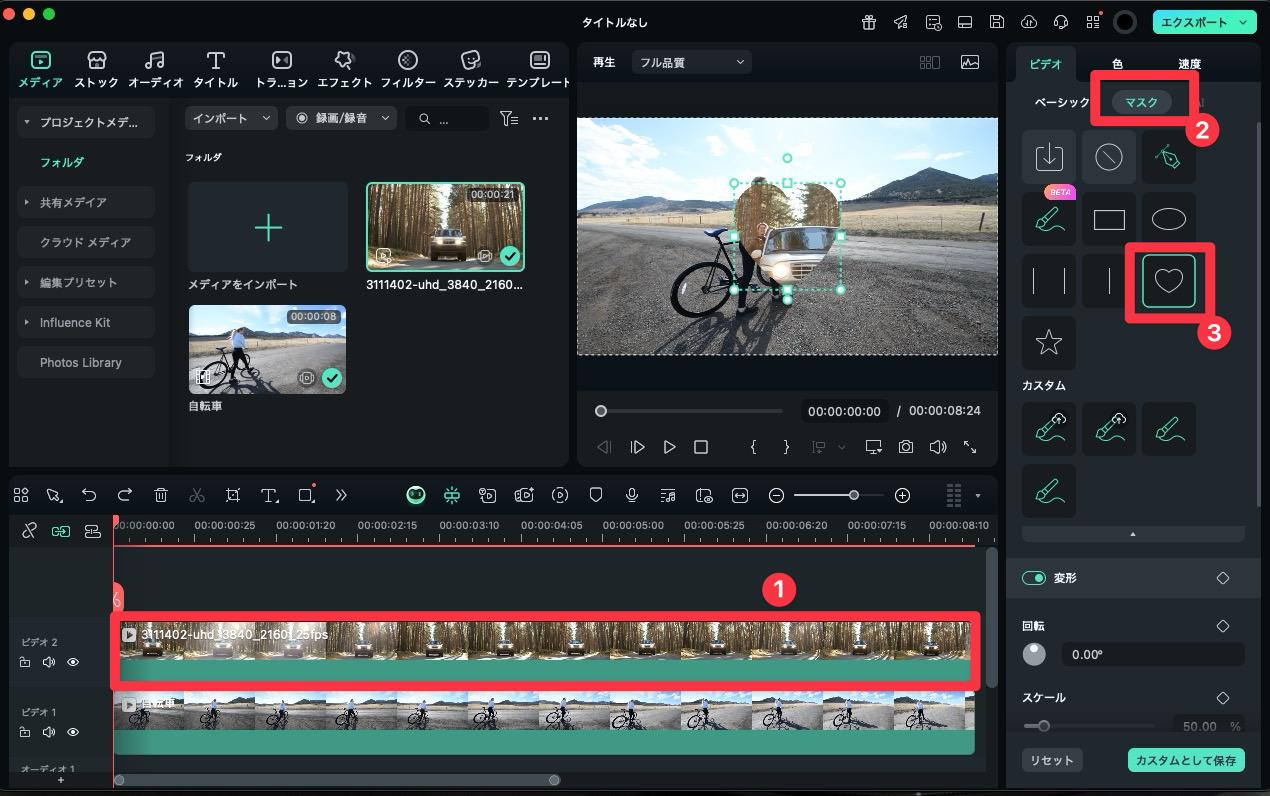The height and width of the screenshot is (796, 1270).
Task: Select the pen draw mask tool
Action: click(x=1168, y=157)
